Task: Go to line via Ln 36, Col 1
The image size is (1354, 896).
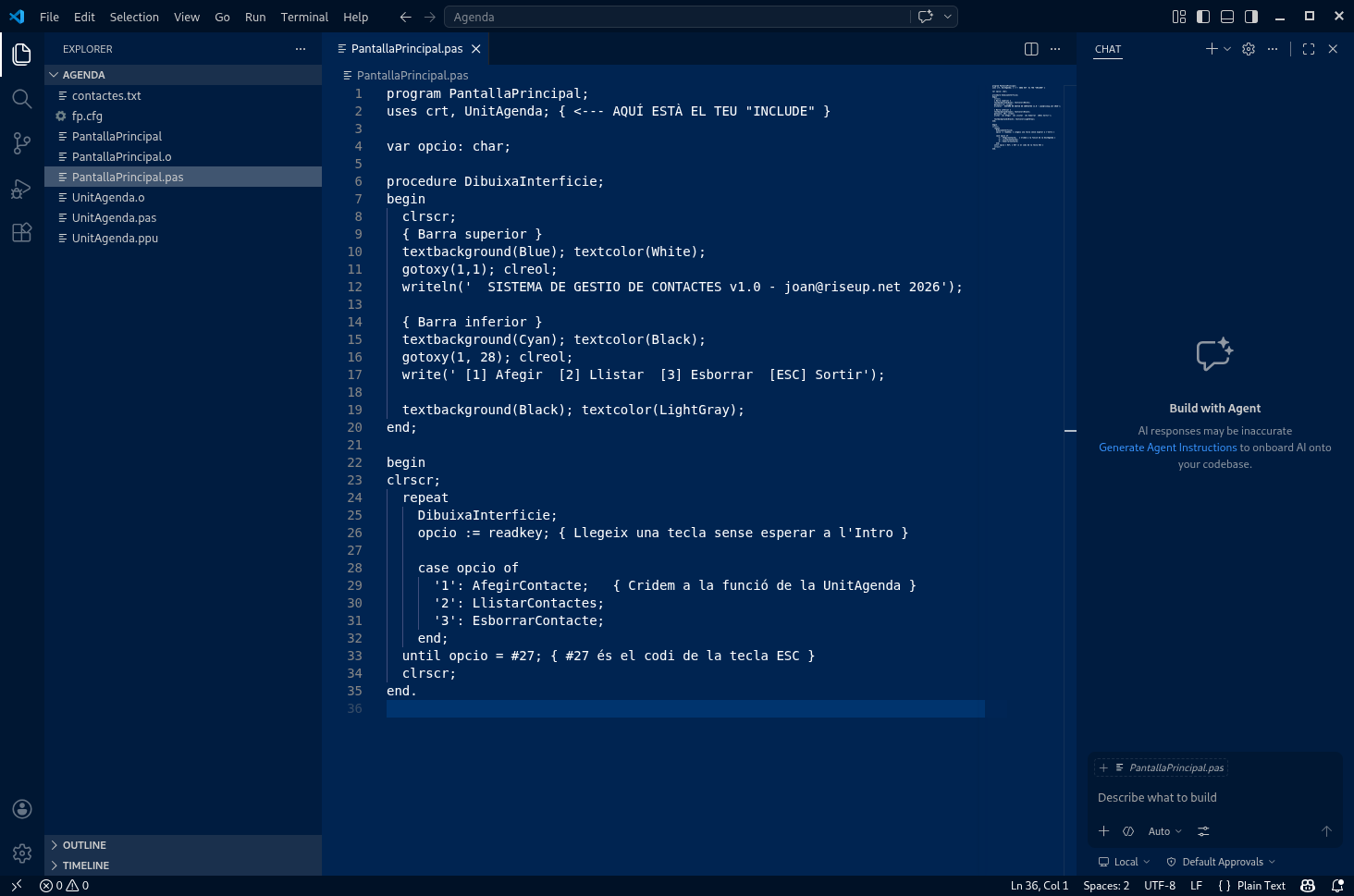Action: 1040,886
